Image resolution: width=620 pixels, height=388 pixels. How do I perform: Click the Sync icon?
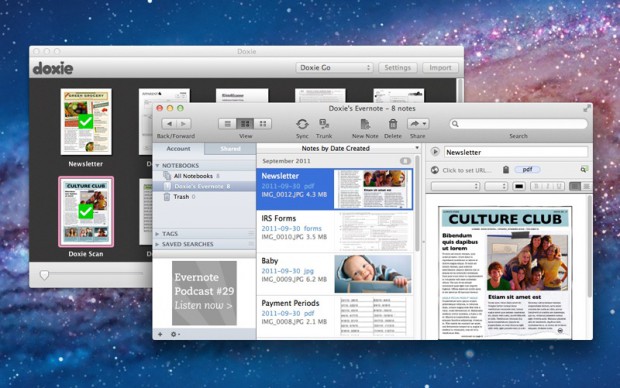tap(302, 124)
